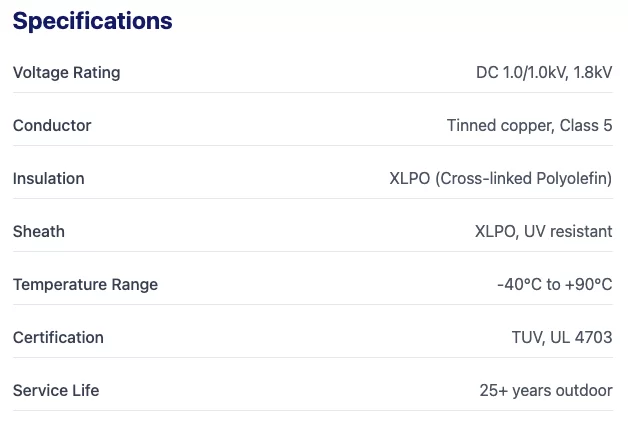The height and width of the screenshot is (421, 628).
Task: Click the DC 1.0/1.0kV value text
Action: point(517,73)
